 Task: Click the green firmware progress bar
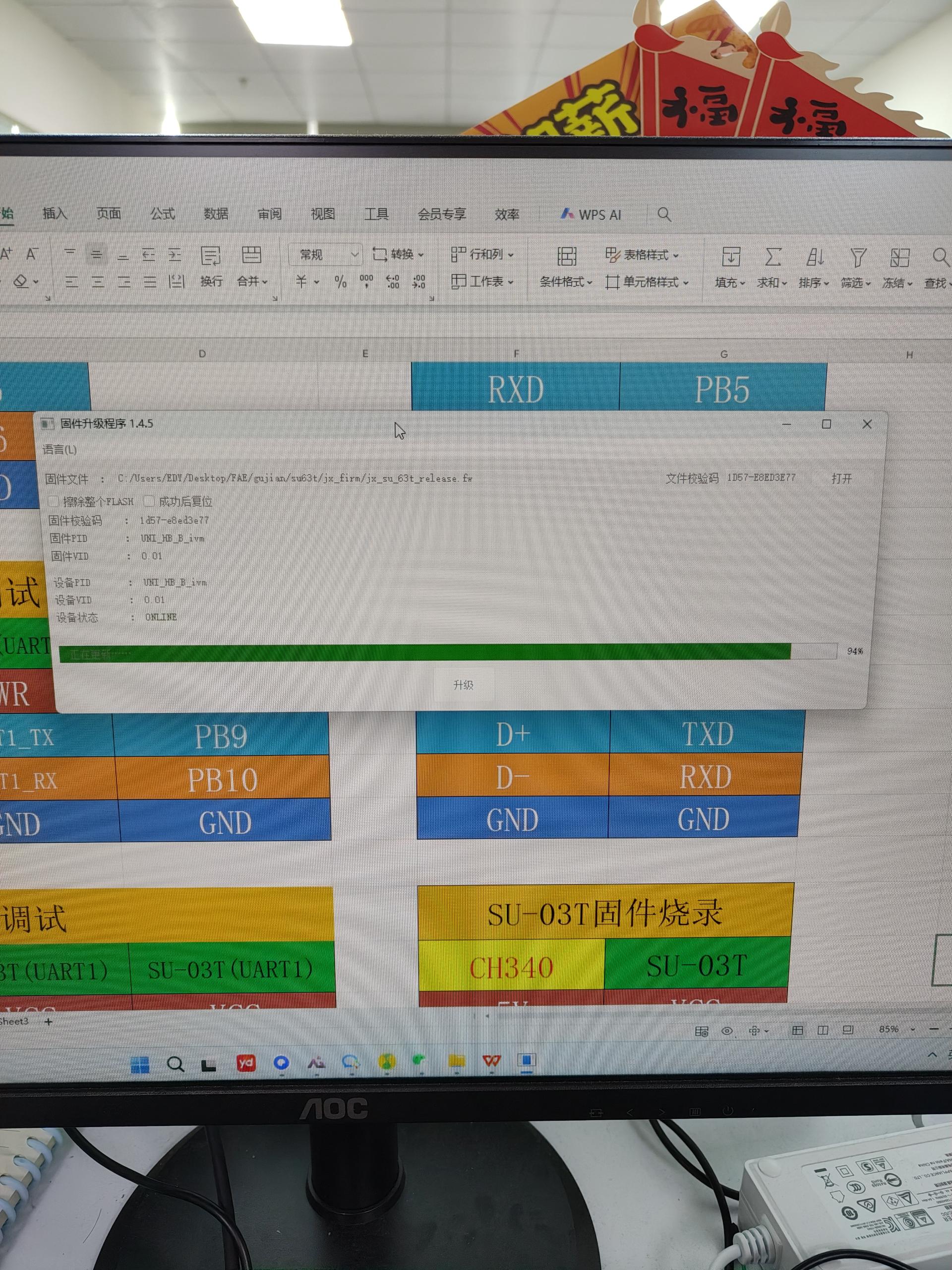424,652
